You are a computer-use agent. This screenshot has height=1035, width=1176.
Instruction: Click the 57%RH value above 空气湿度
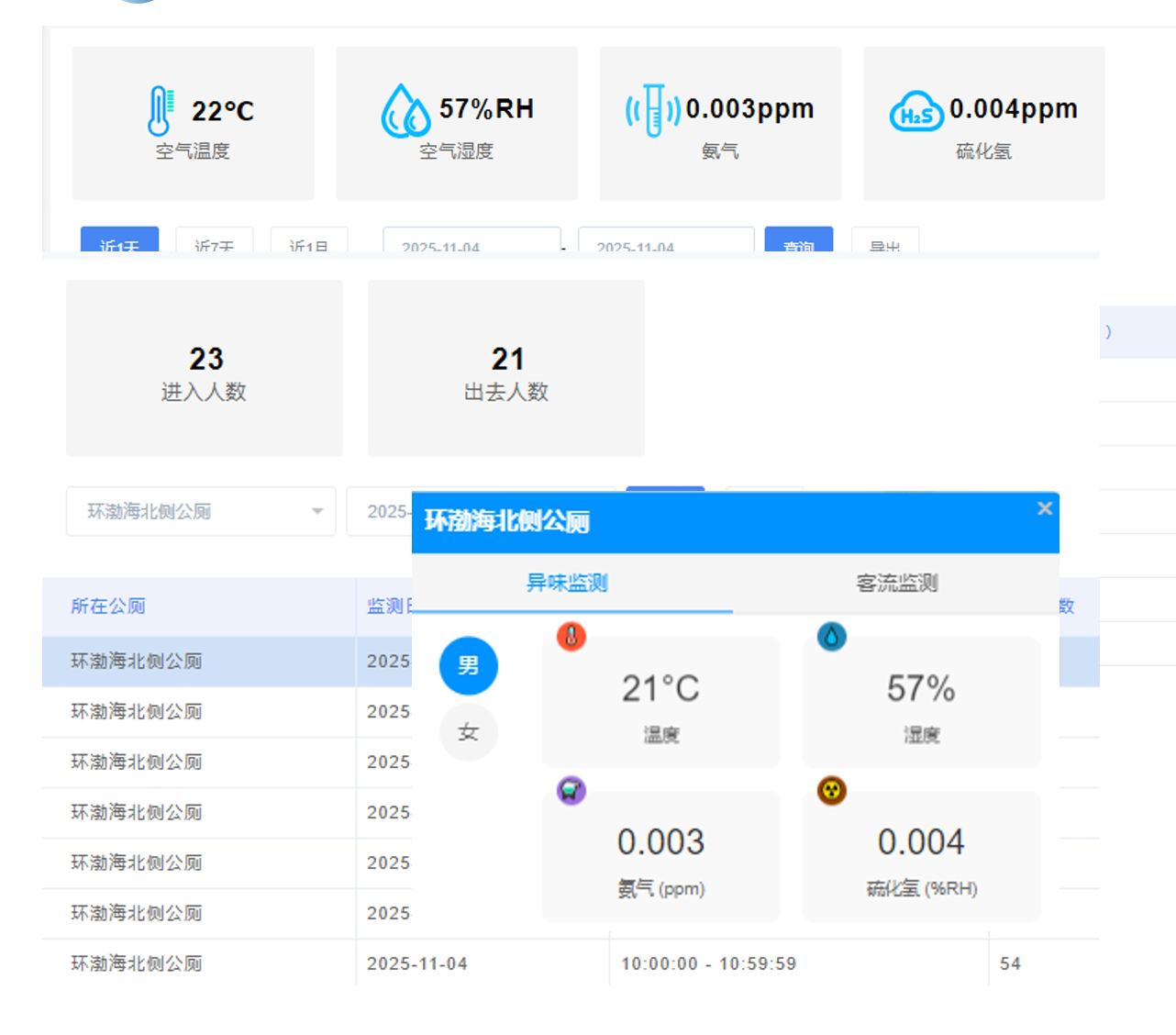click(x=486, y=108)
